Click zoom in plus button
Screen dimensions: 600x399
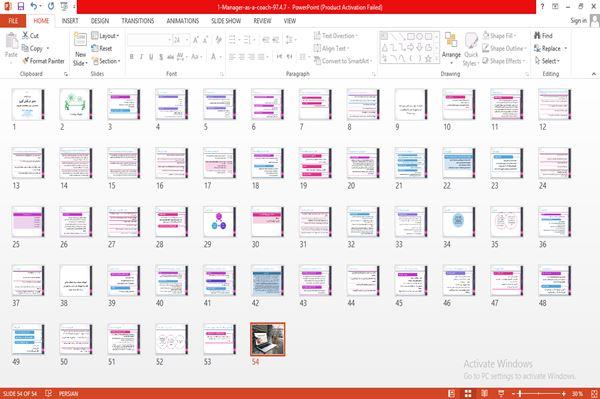[564, 393]
